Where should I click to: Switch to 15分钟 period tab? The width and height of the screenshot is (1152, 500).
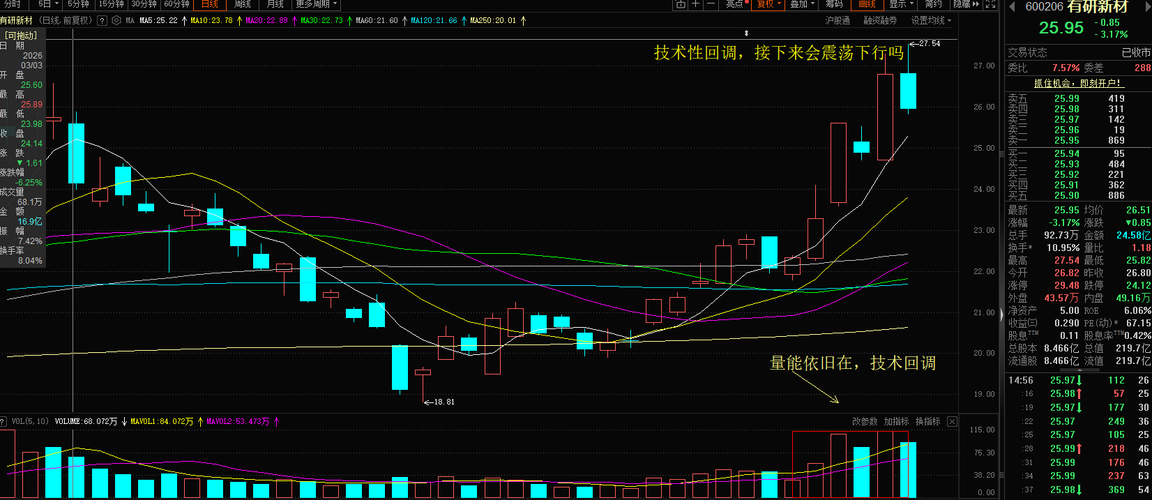[x=112, y=4]
